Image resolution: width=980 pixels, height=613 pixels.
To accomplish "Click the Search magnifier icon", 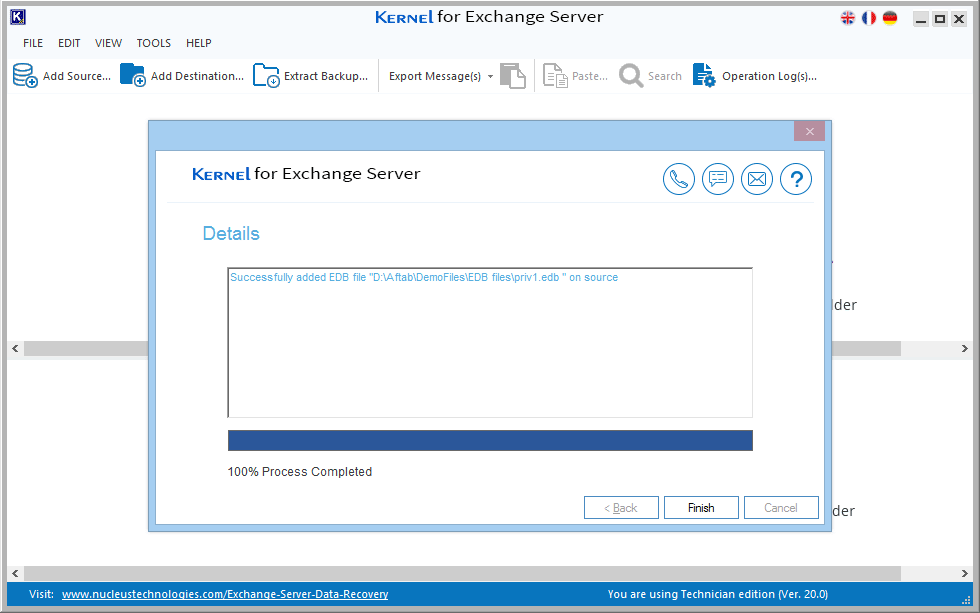I will point(631,76).
